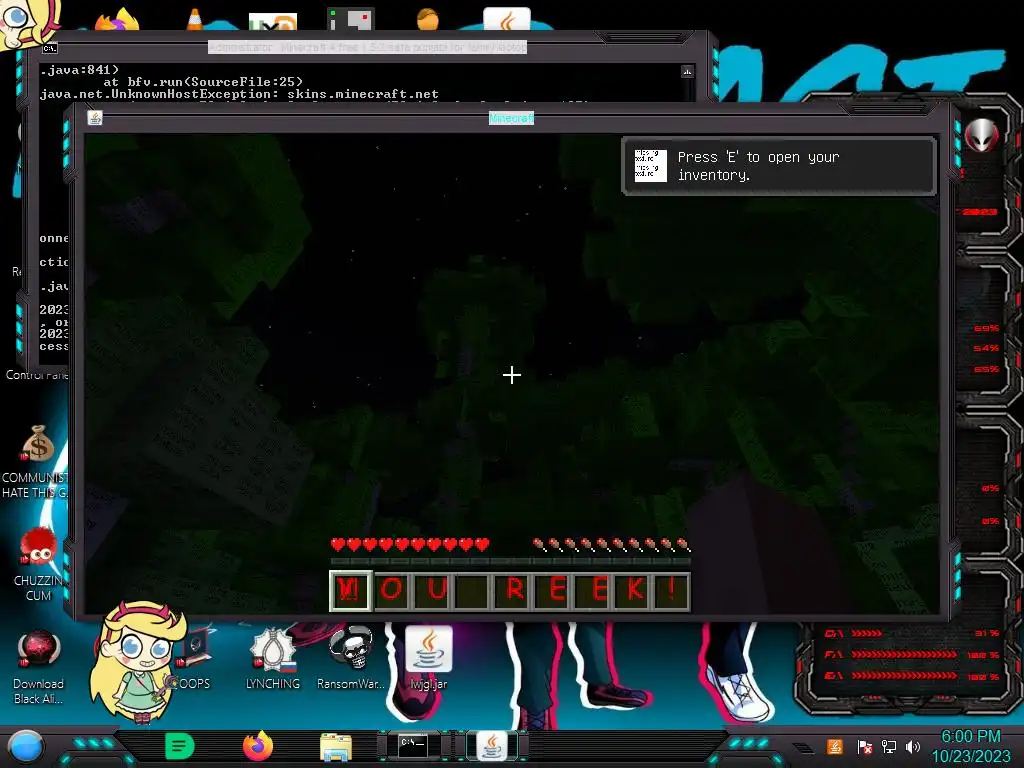Show hidden tray icons

click(x=803, y=748)
